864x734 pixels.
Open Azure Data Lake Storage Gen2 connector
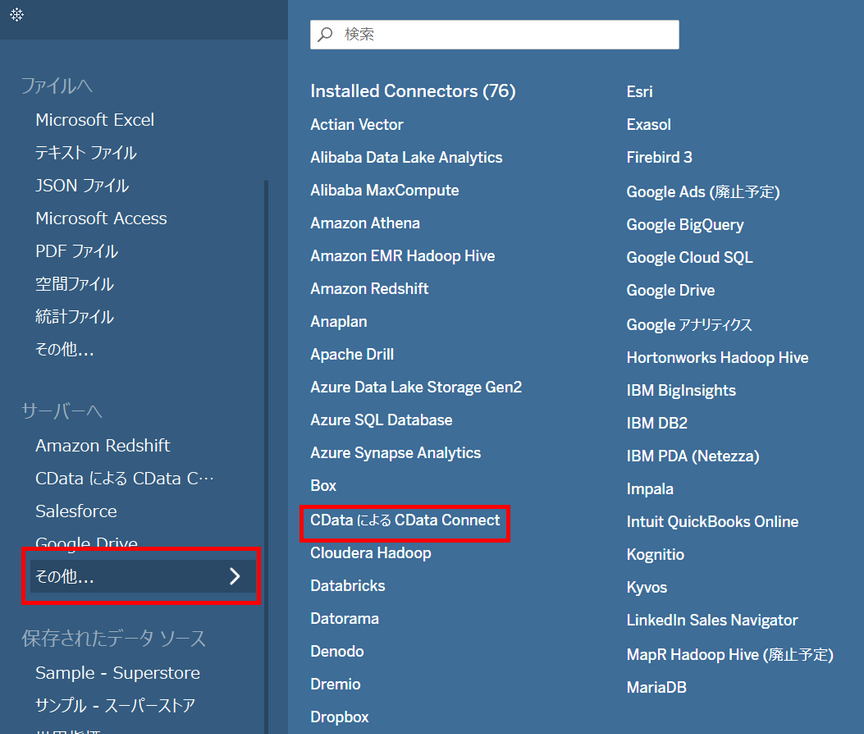[416, 387]
